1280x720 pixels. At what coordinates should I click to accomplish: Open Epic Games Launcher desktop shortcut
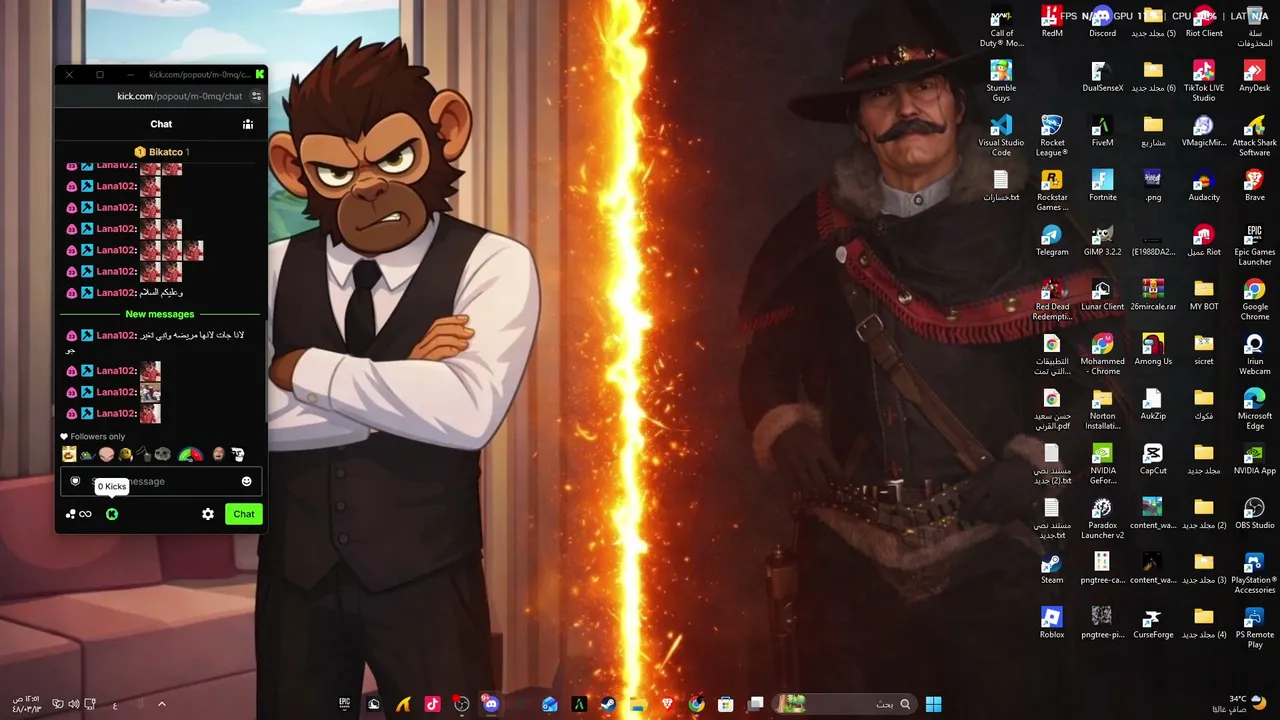point(1255,246)
